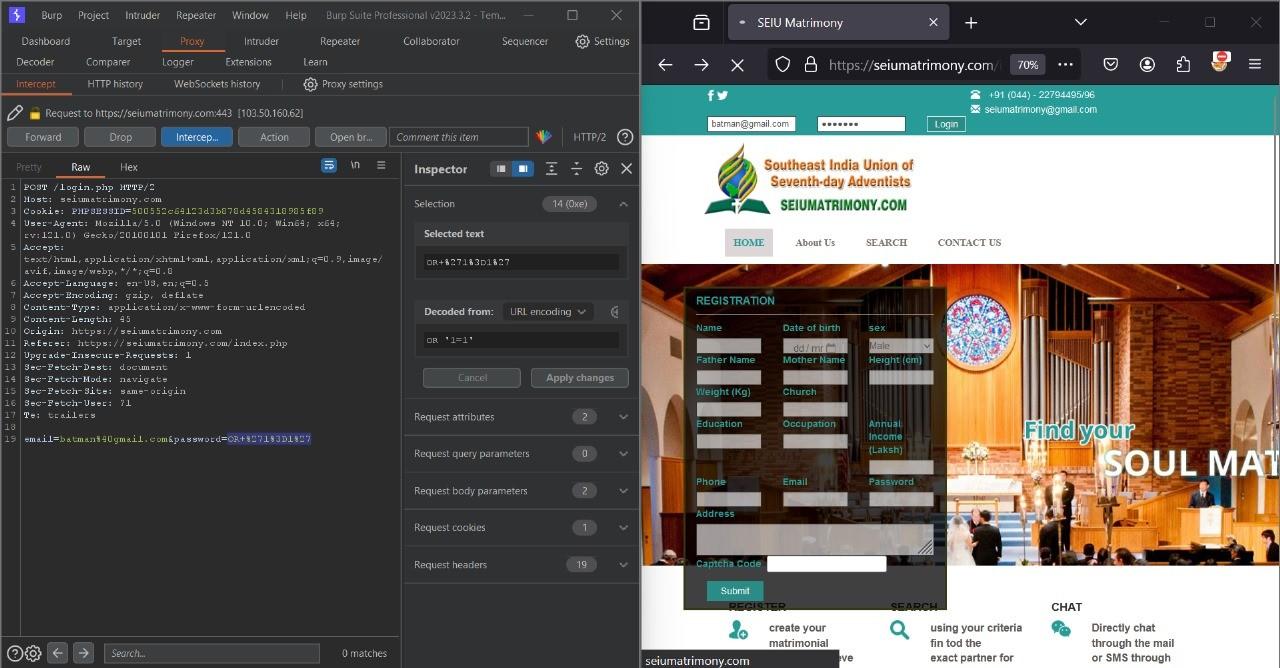Open a new Firefox tab

click(971, 22)
